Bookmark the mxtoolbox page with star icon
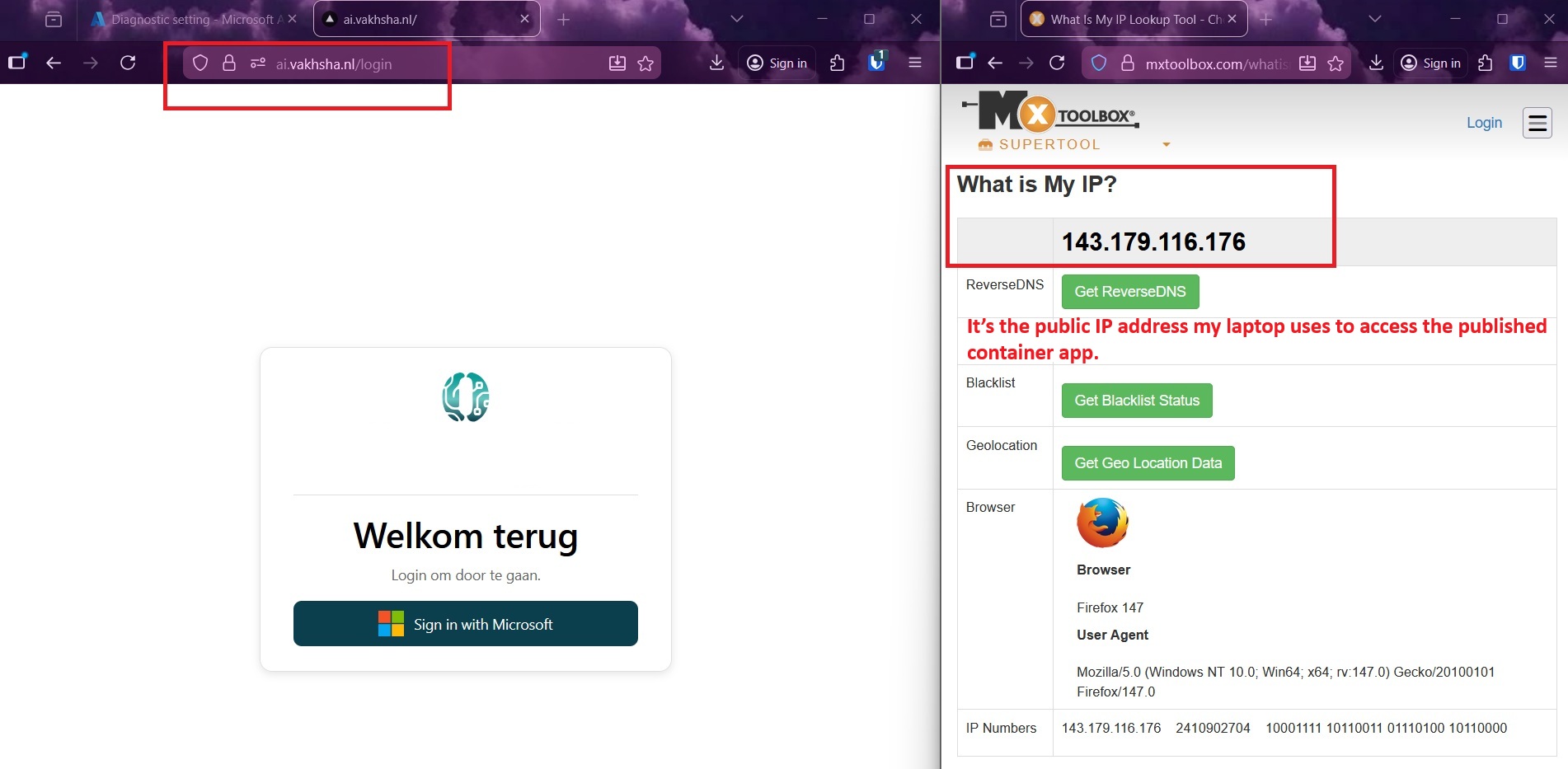 [x=1336, y=63]
